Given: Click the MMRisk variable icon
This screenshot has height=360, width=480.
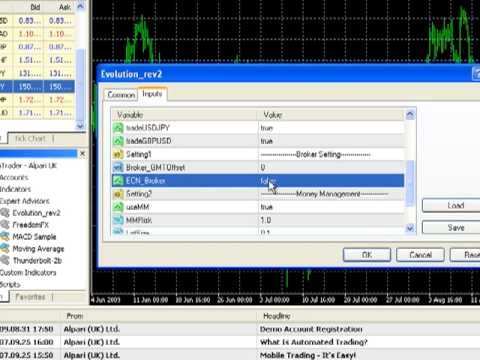Looking at the screenshot, I should click(x=118, y=220).
